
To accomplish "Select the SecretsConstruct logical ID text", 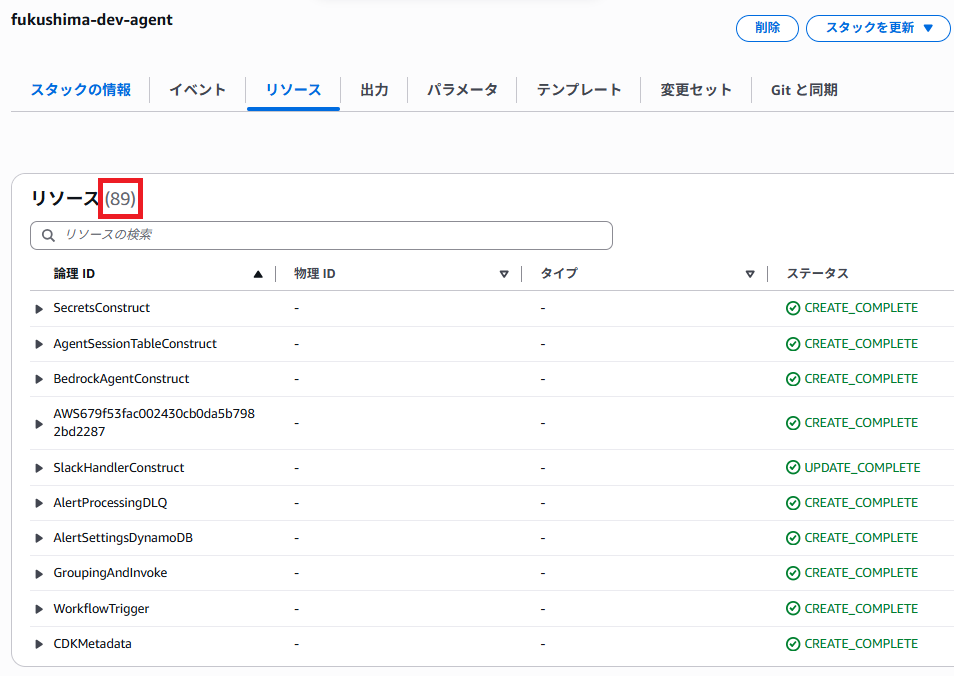I will click(x=102, y=308).
